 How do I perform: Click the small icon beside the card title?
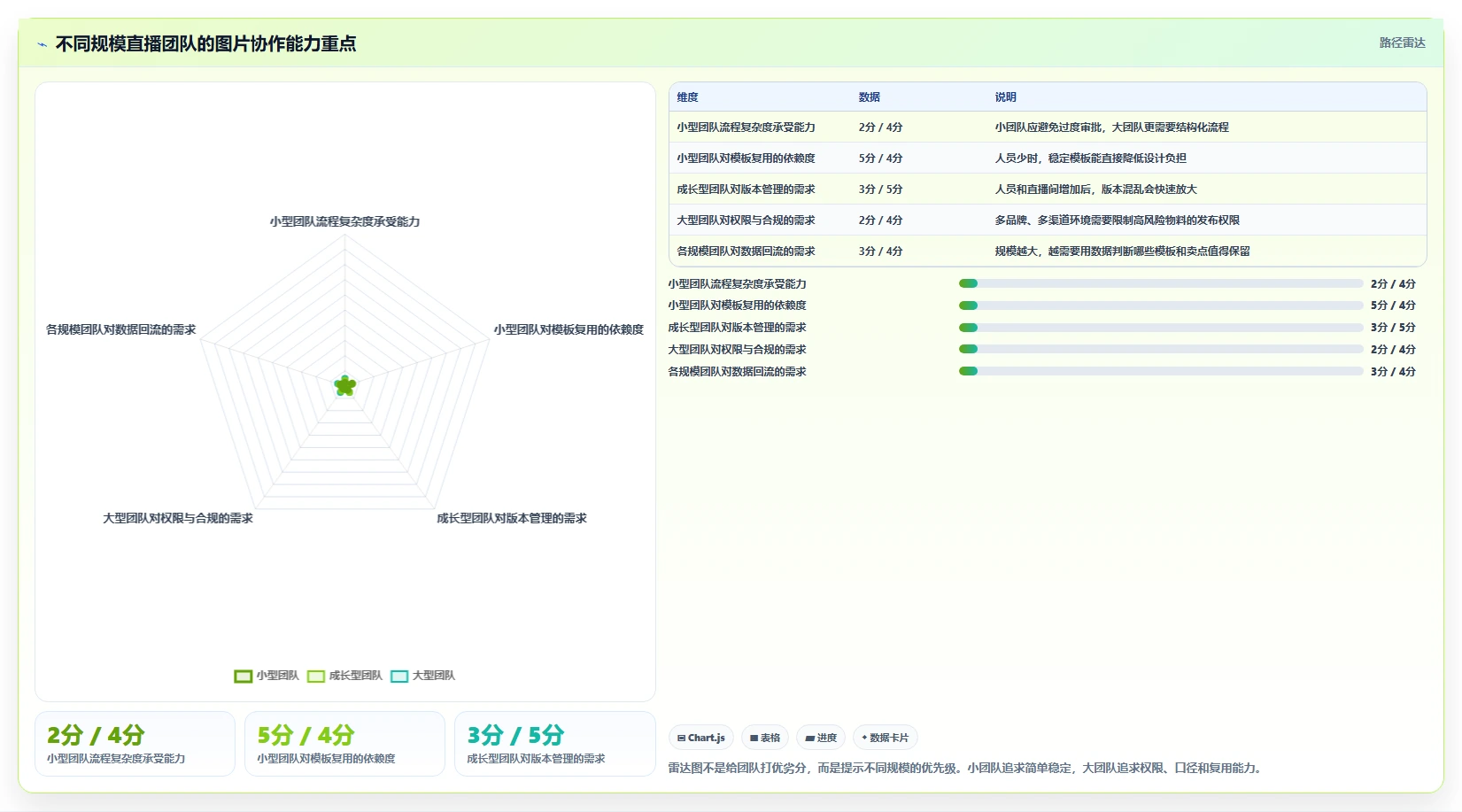(42, 44)
